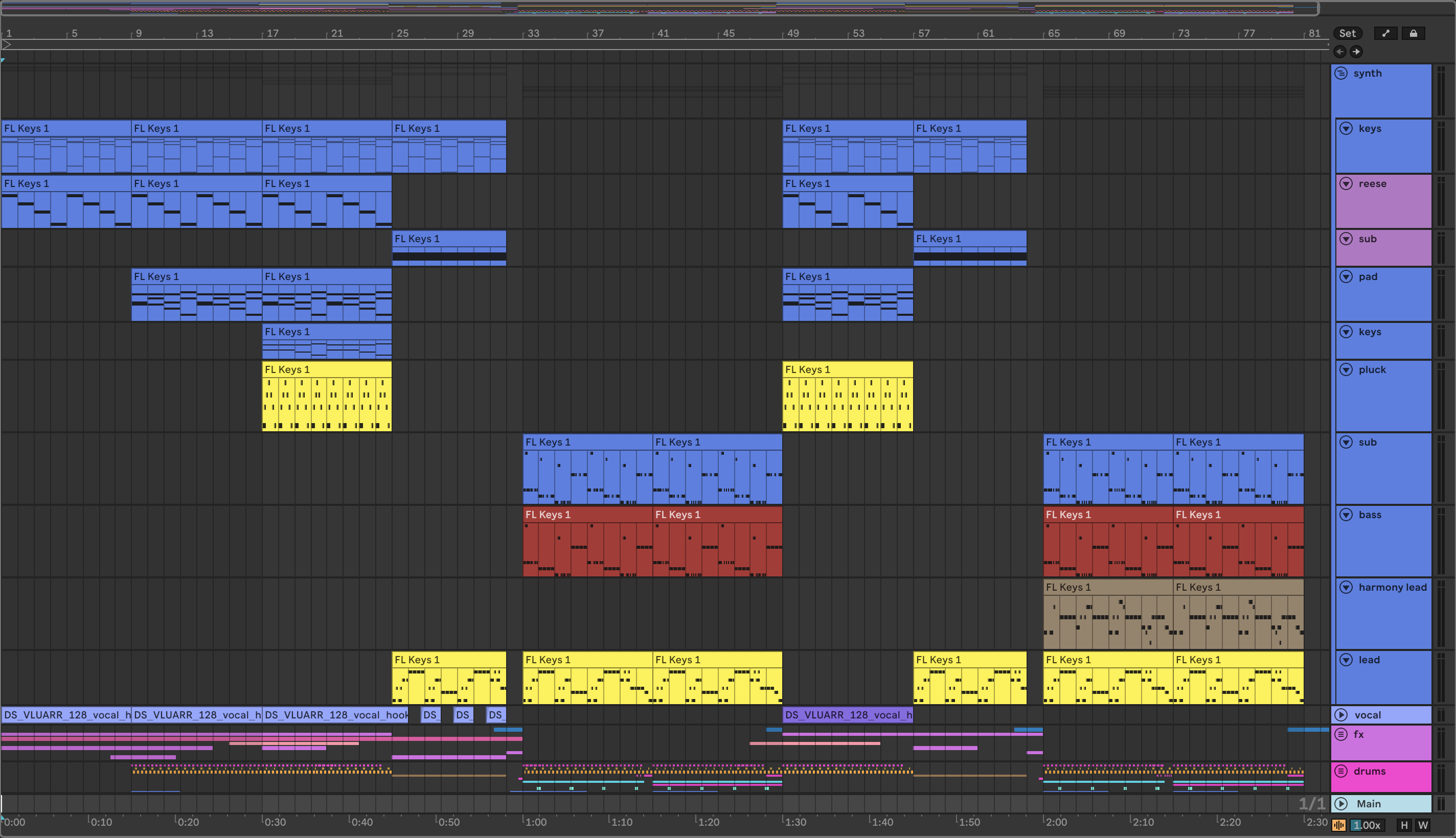Unfold the fx group track

[1341, 734]
